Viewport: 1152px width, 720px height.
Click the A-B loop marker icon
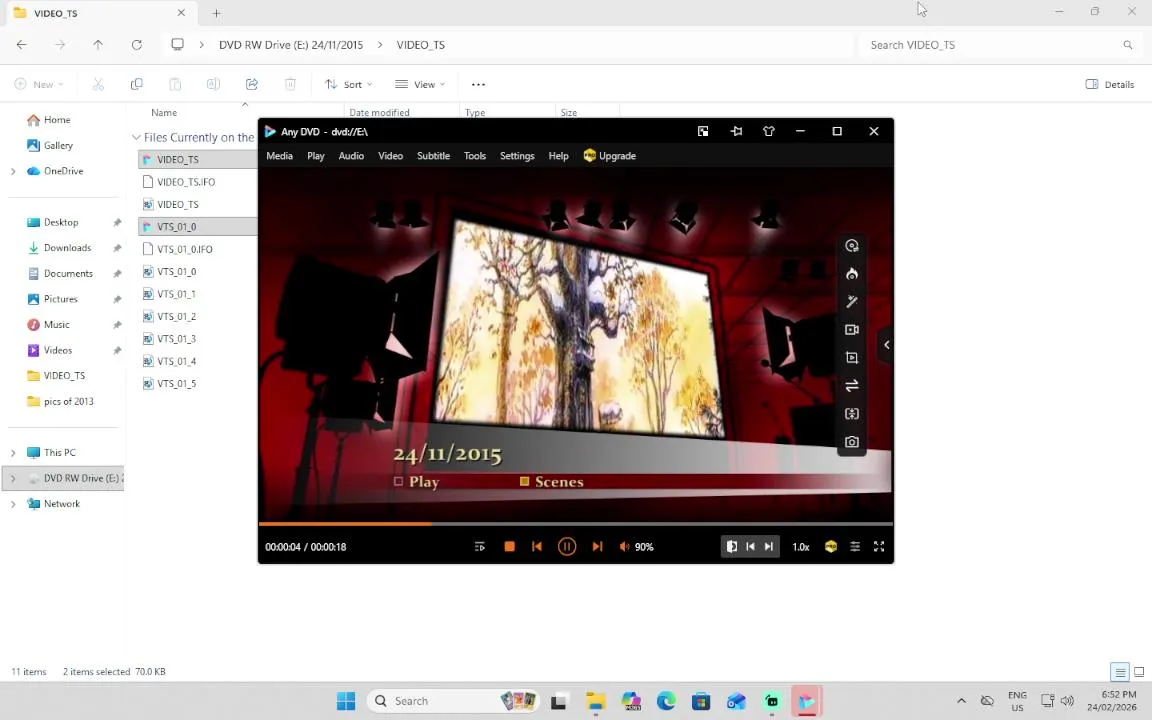[x=732, y=547]
